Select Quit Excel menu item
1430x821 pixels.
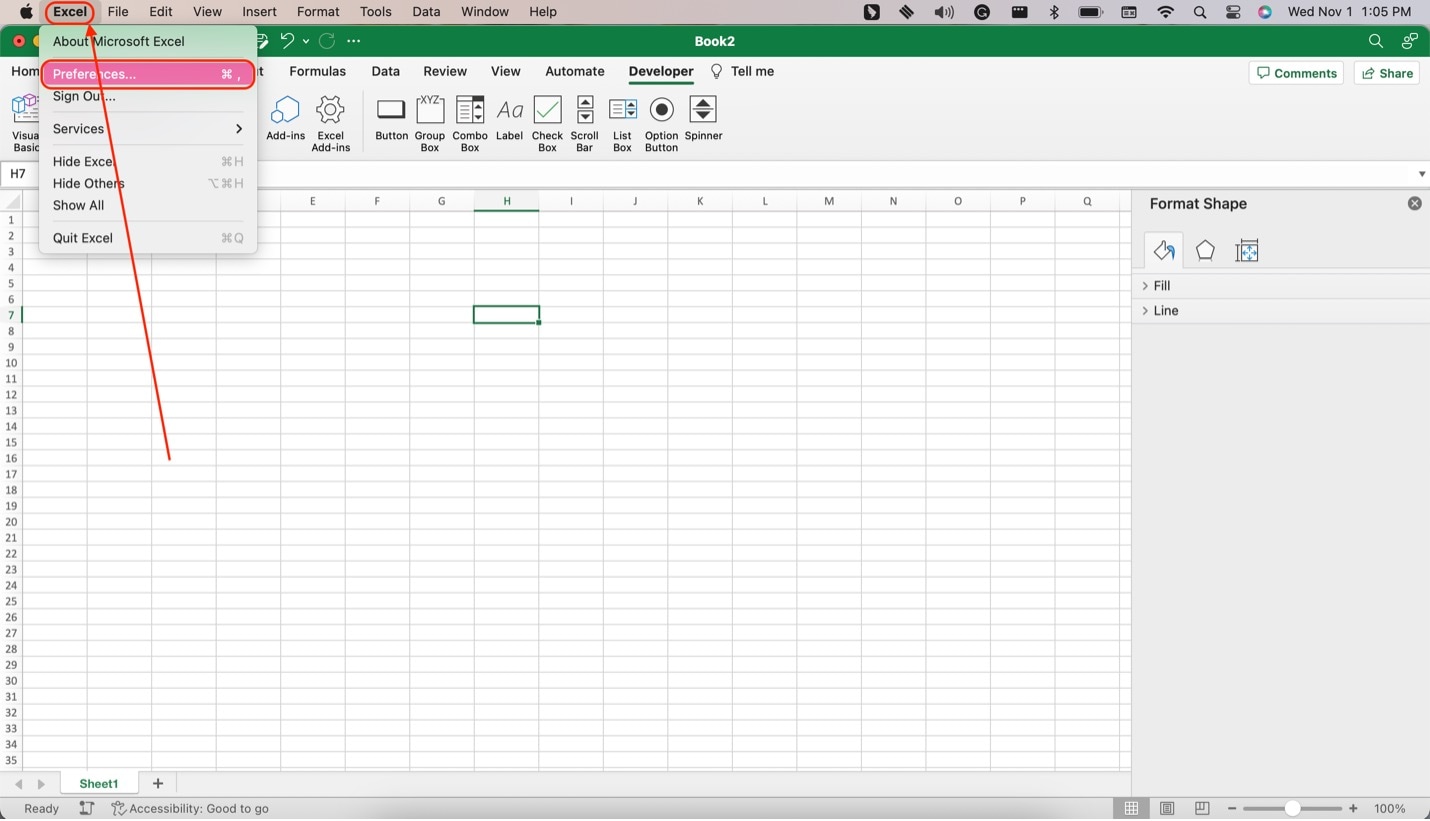(148, 238)
